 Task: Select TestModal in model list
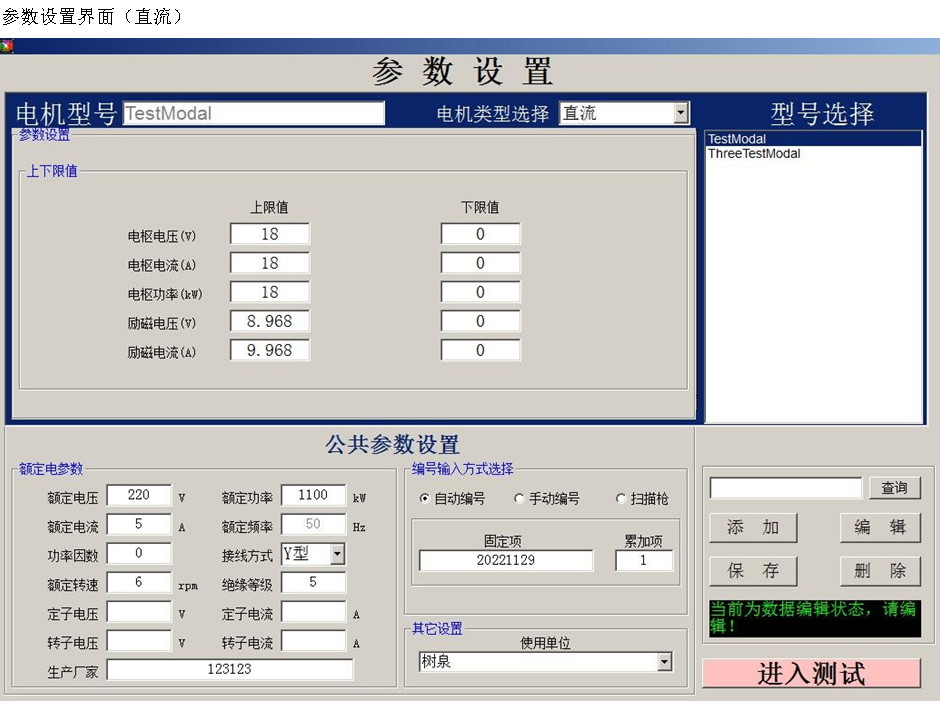[737, 139]
